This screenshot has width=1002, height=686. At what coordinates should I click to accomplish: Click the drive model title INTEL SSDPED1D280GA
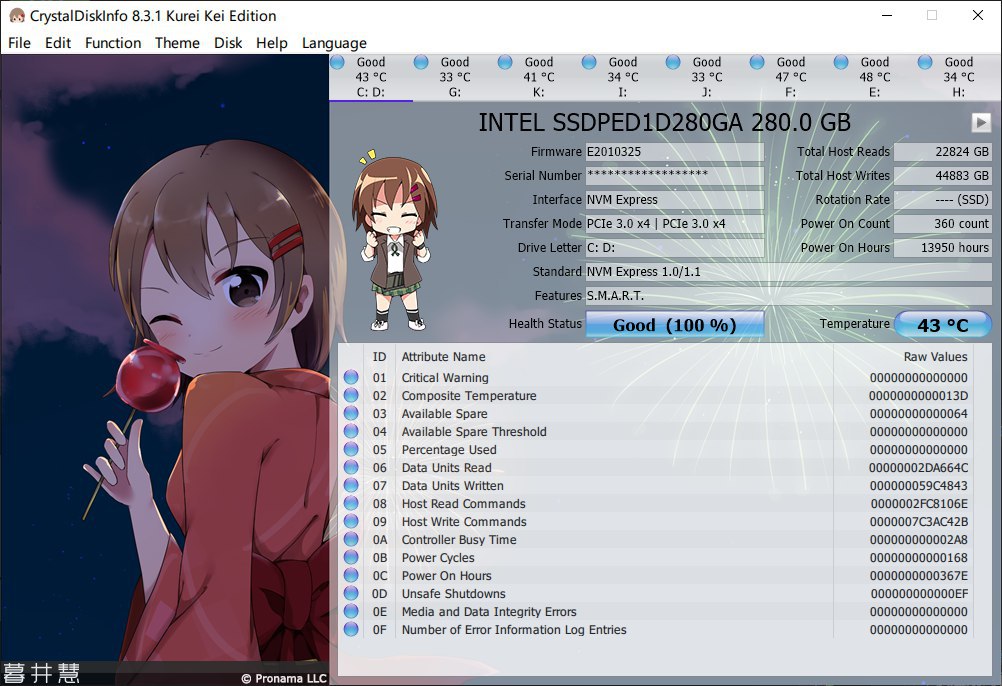[665, 122]
